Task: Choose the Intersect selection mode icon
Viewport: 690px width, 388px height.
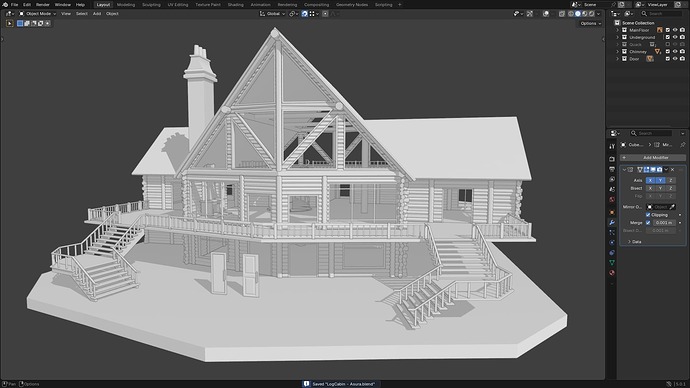Action: tap(48, 23)
